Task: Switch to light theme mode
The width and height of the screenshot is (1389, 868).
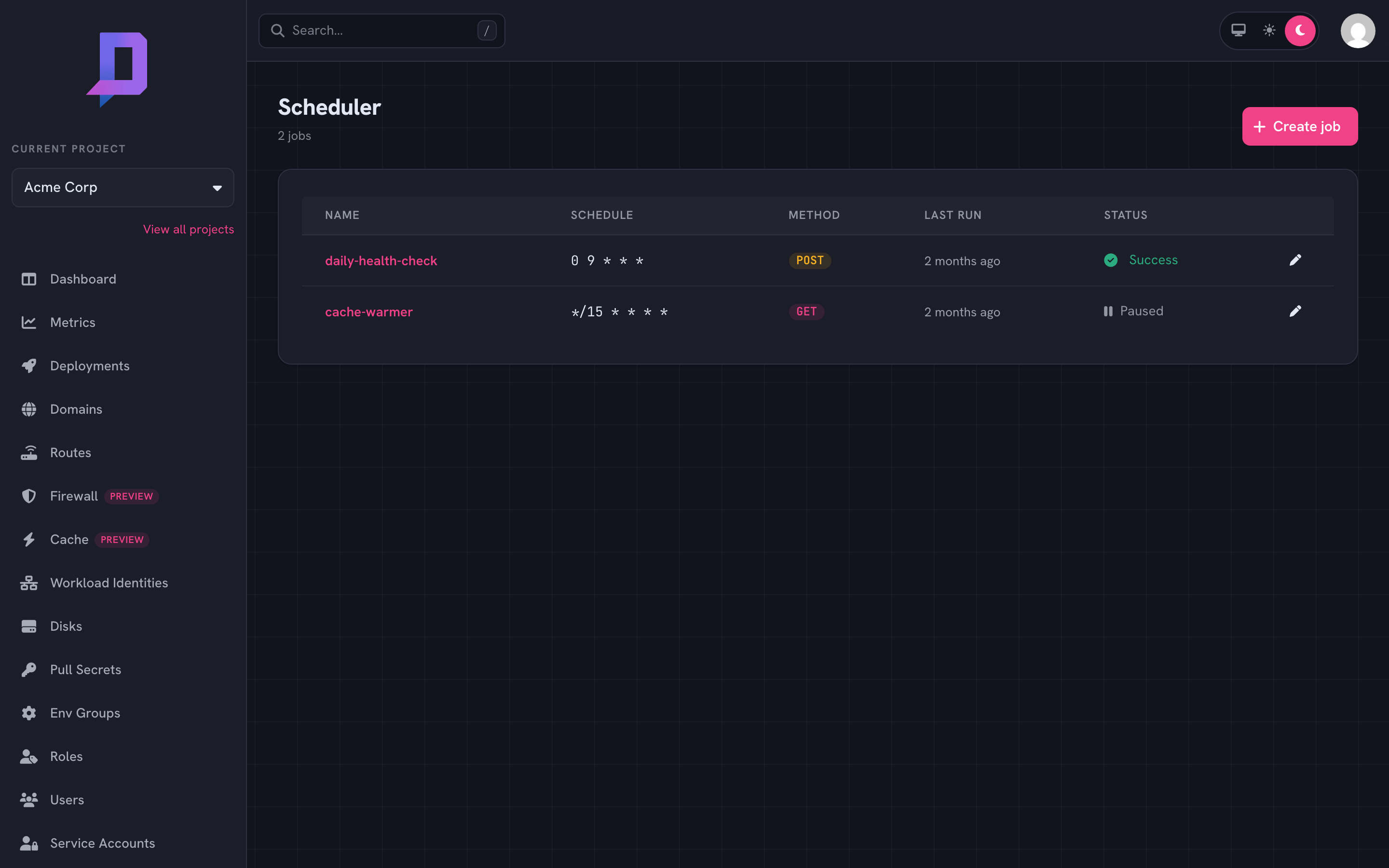Action: point(1269,30)
